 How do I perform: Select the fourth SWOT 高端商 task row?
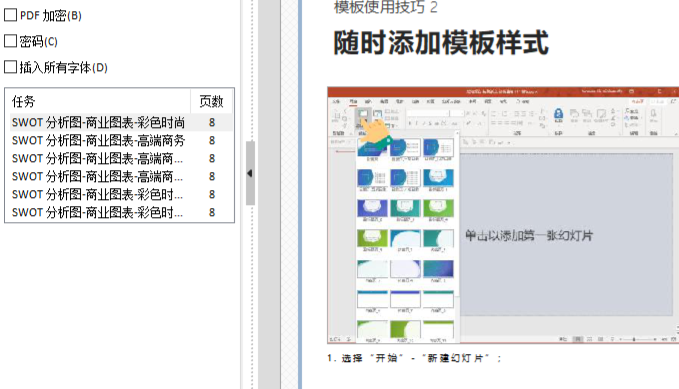click(x=120, y=176)
